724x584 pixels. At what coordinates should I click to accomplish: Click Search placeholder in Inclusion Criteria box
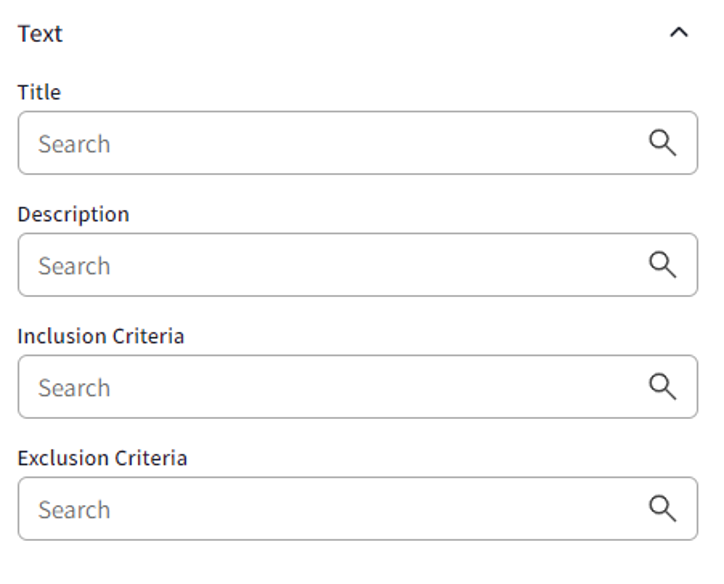[74, 388]
